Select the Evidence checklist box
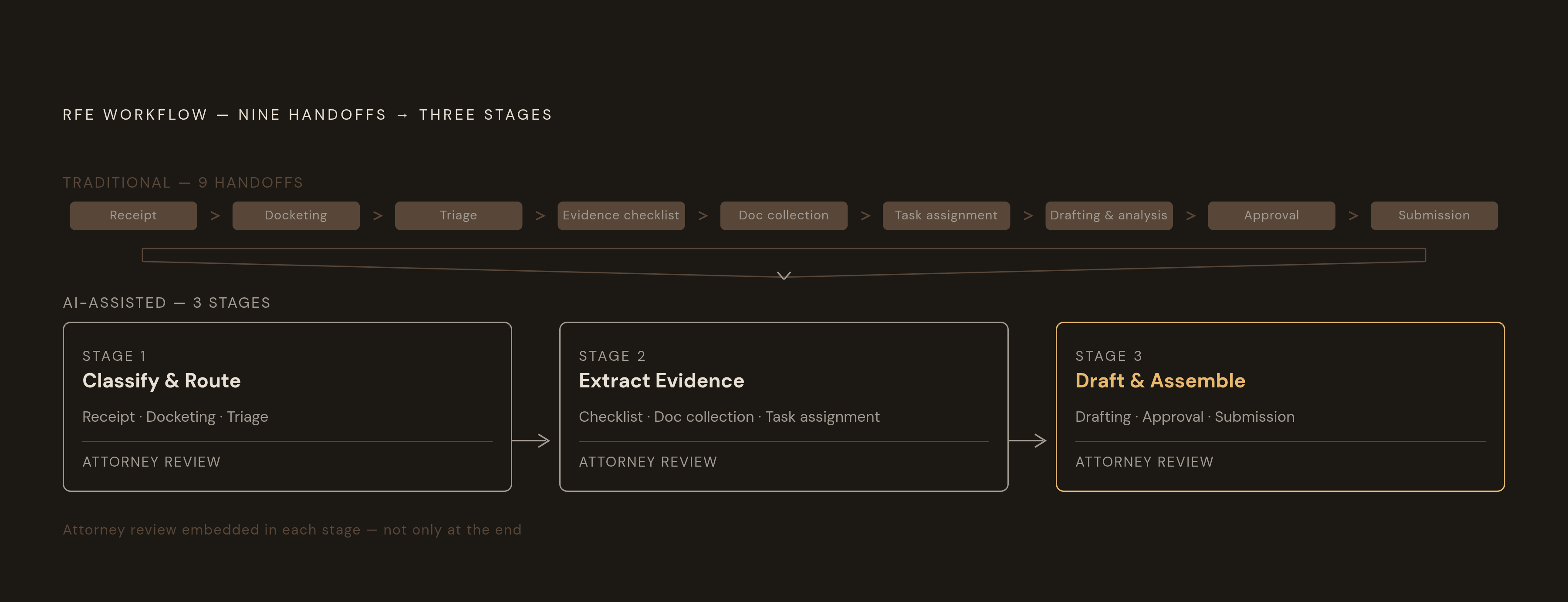 pos(621,215)
